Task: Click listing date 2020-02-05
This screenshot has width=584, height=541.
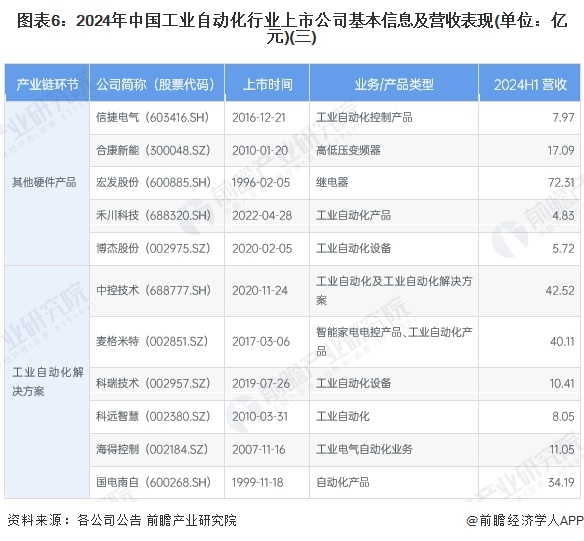Action: click(262, 248)
